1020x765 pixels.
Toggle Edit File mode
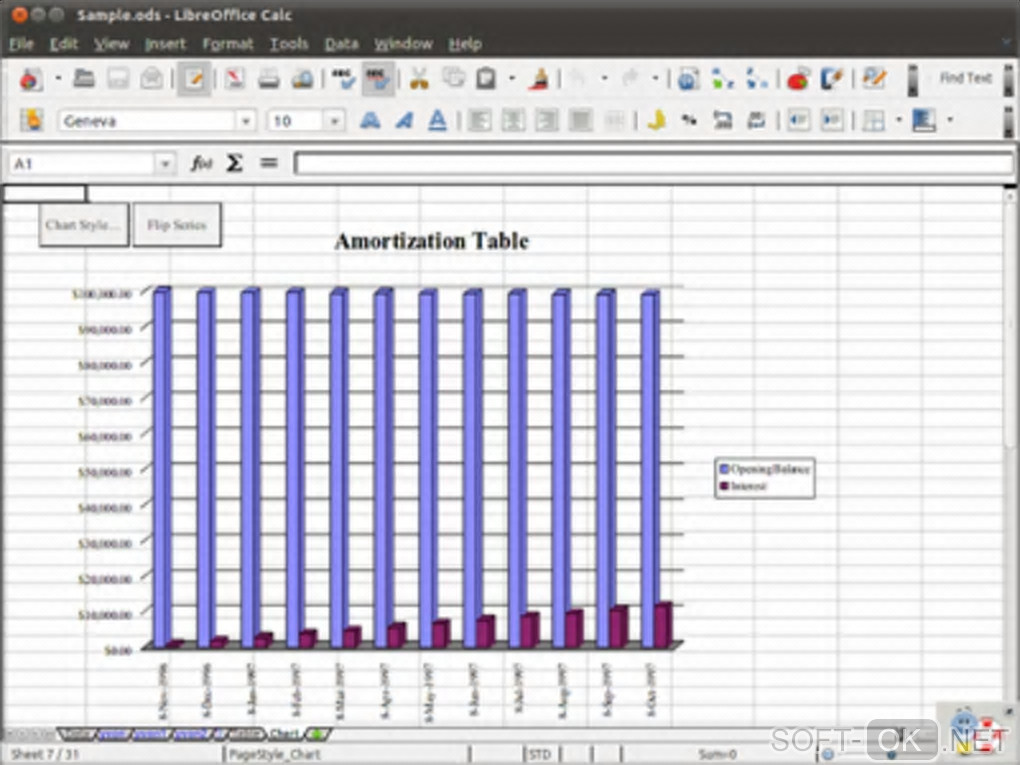[194, 79]
